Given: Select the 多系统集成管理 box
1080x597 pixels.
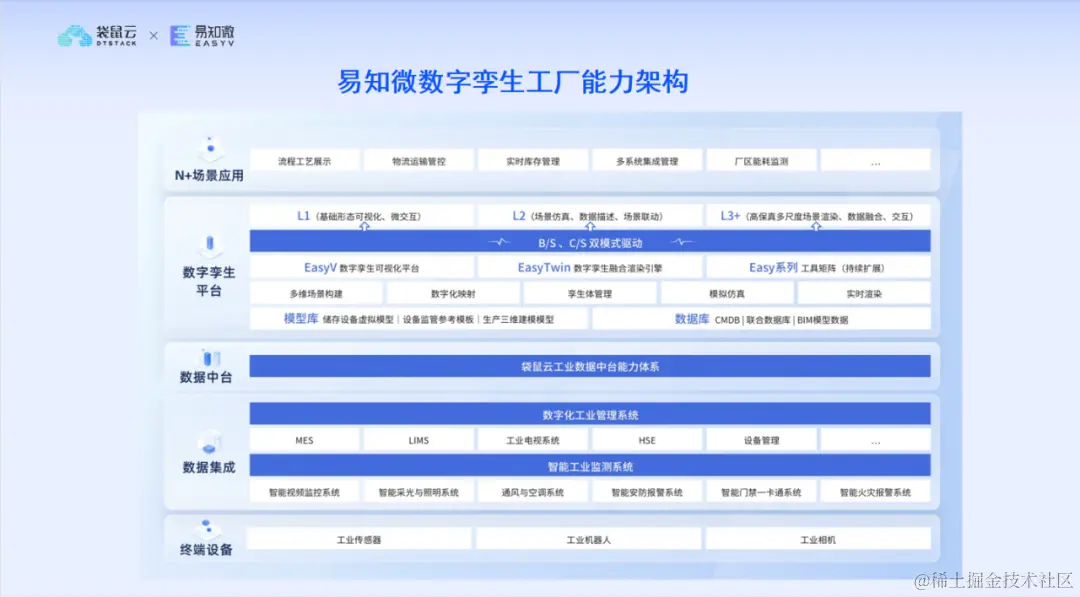Looking at the screenshot, I should point(647,161).
